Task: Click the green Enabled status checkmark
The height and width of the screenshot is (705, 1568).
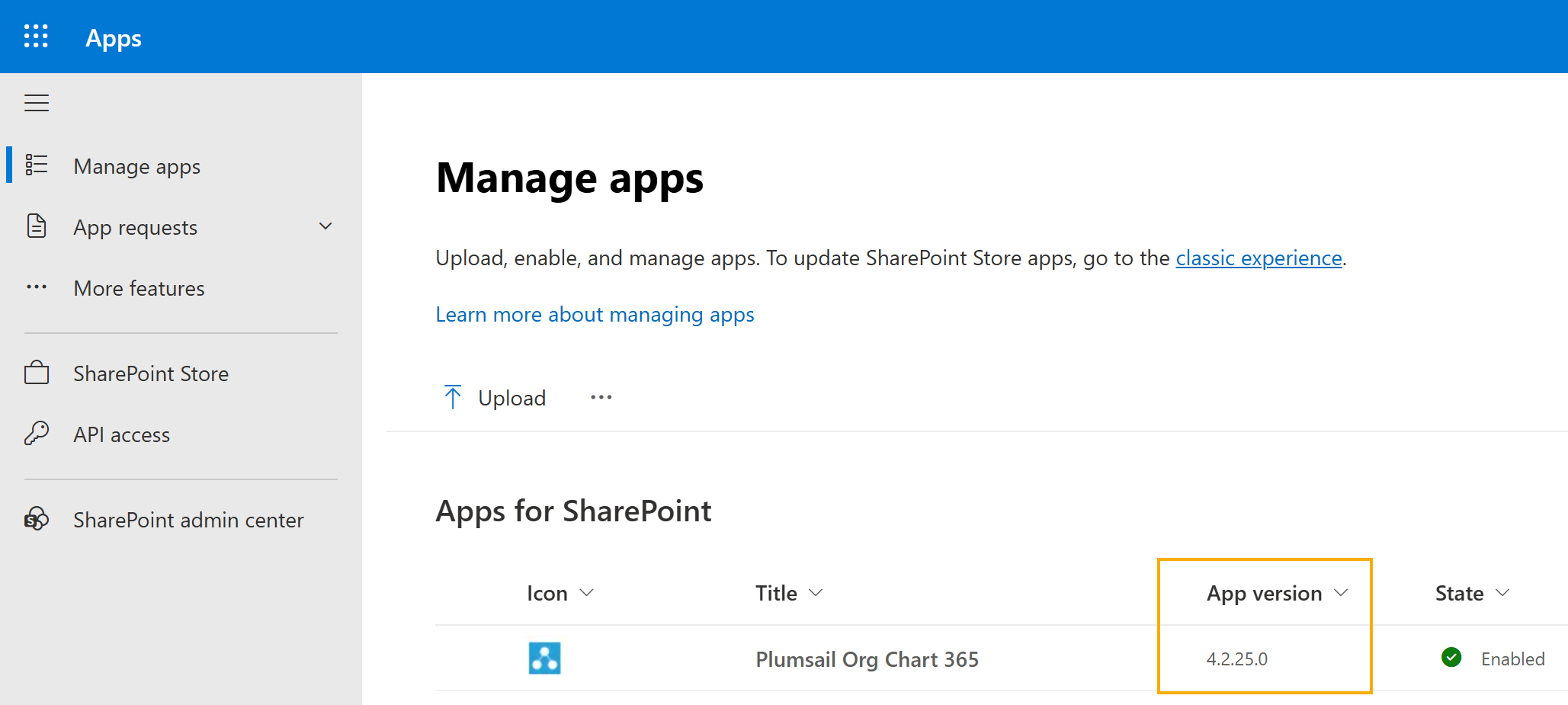Action: (1451, 657)
